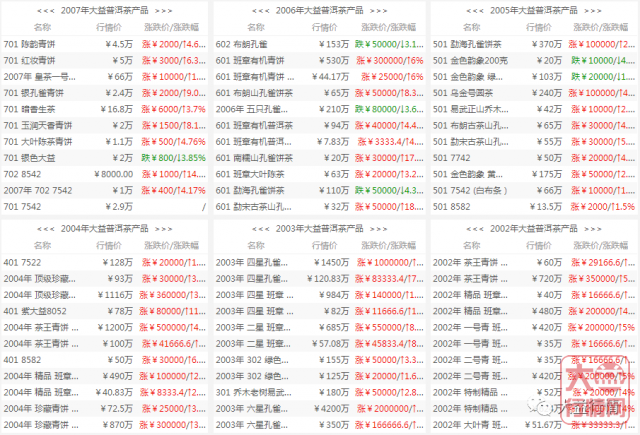This screenshot has height=435, width=640.
Task: Click the >>> link after 2005年大益普洱茶产品
Action: click(x=593, y=11)
